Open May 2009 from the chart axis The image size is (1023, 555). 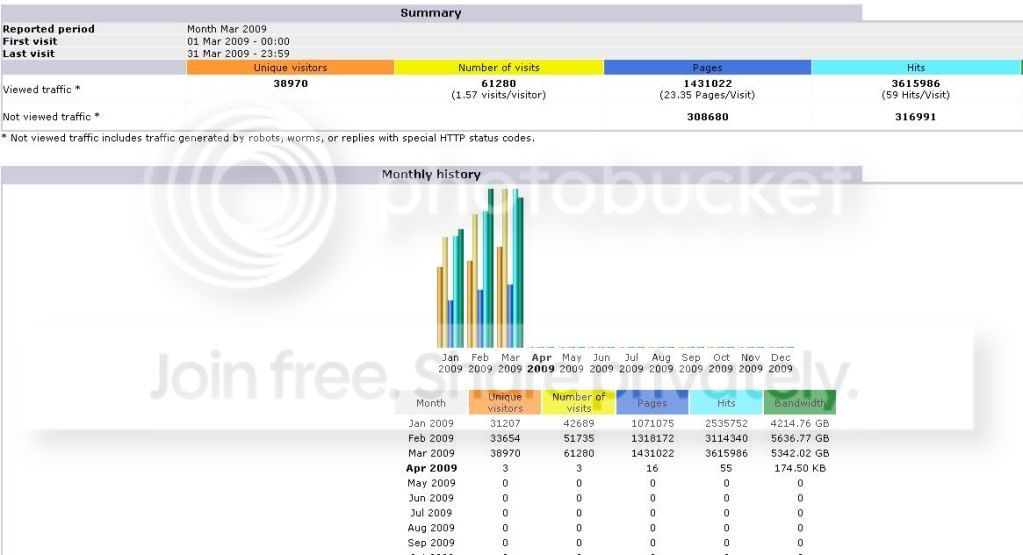pyautogui.click(x=572, y=363)
